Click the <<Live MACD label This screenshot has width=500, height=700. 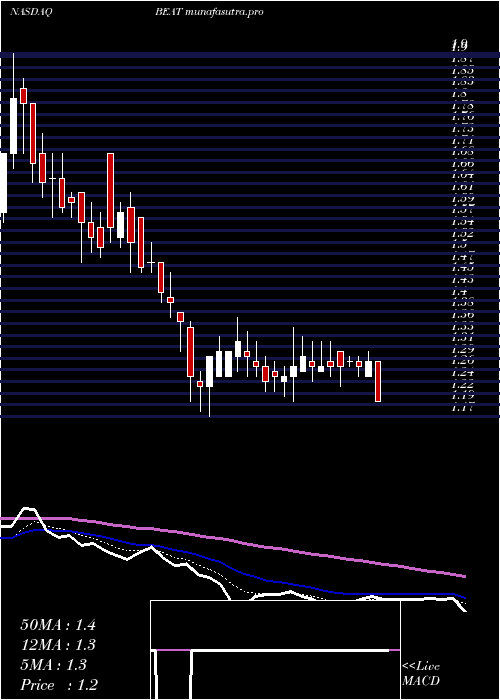421,674
